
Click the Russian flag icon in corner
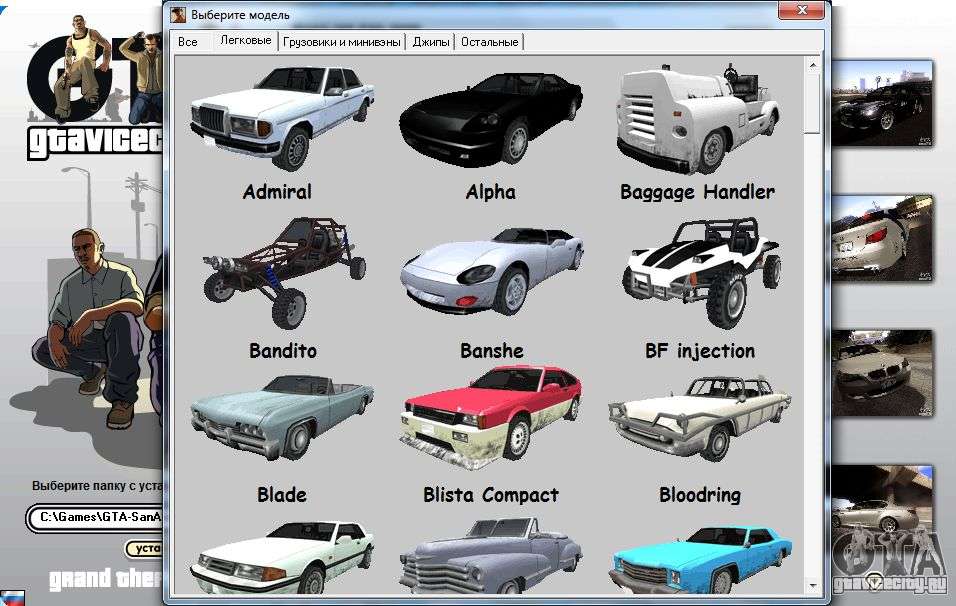(x=12, y=597)
